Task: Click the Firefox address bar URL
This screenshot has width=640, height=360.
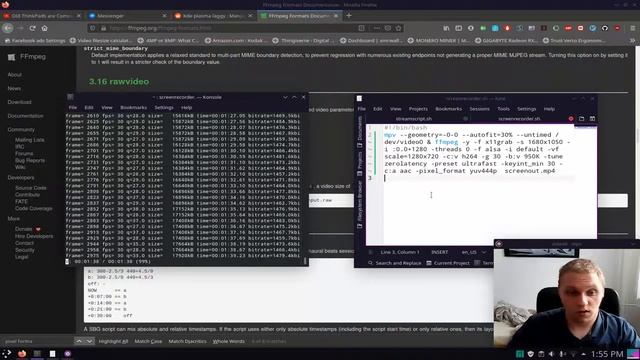Action: pos(169,28)
